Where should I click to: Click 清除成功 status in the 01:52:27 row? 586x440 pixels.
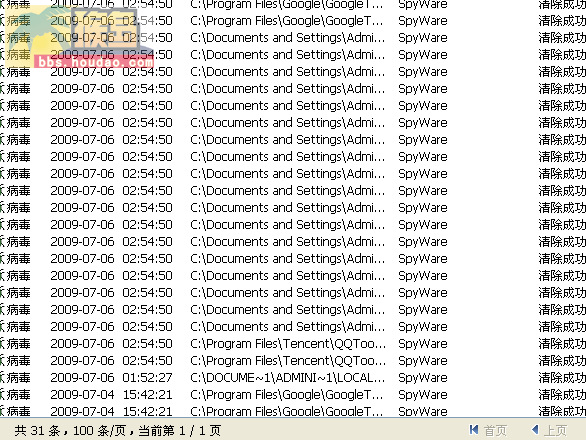click(562, 378)
